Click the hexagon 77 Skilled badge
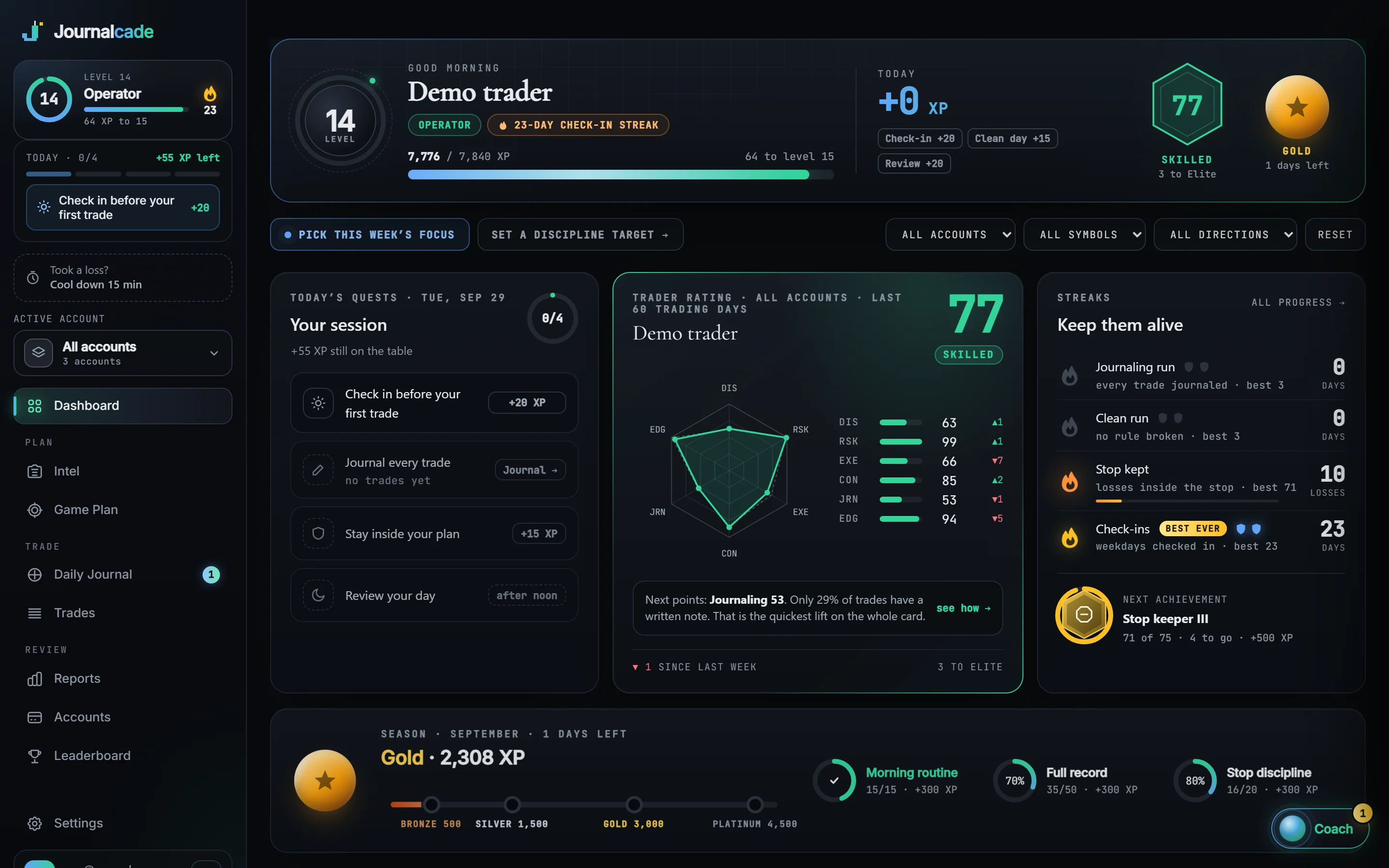The height and width of the screenshot is (868, 1389). [x=1187, y=105]
